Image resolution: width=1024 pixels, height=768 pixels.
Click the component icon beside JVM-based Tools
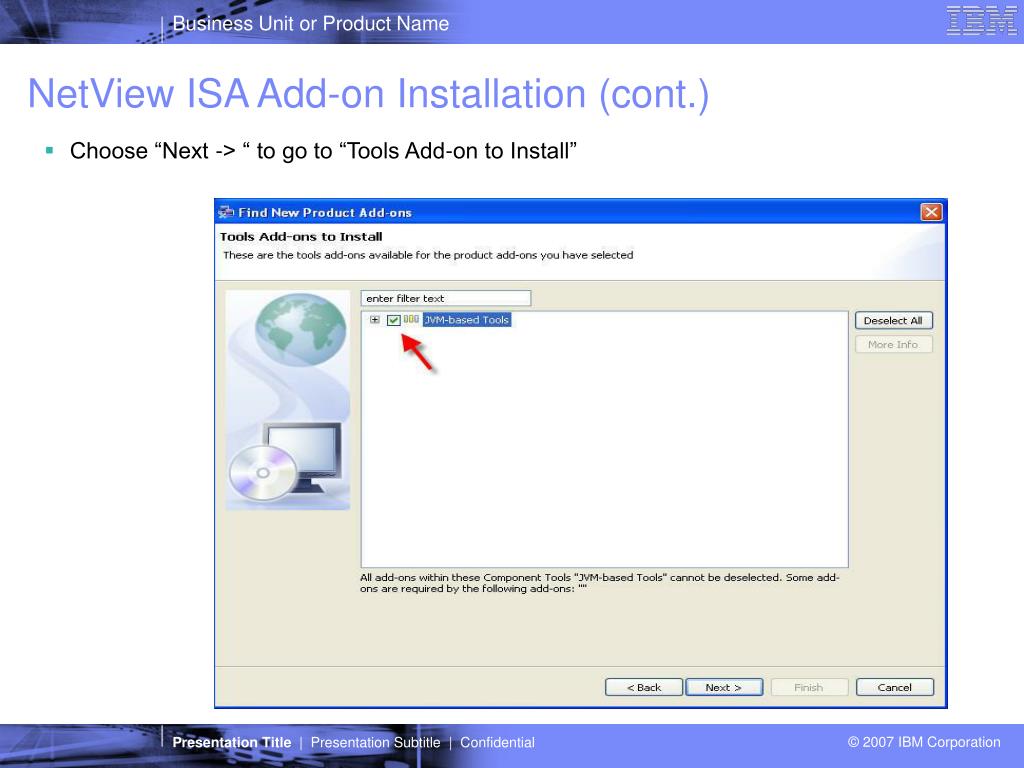pyautogui.click(x=411, y=319)
